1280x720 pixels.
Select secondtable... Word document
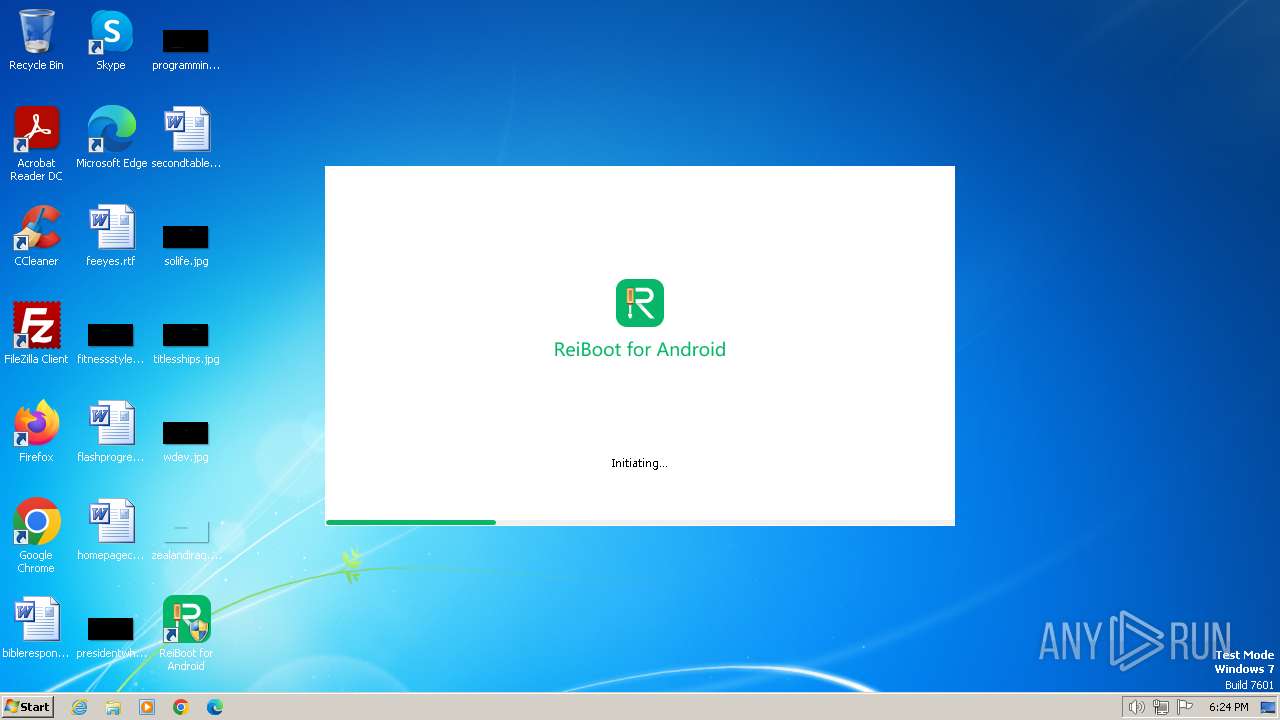click(x=186, y=138)
